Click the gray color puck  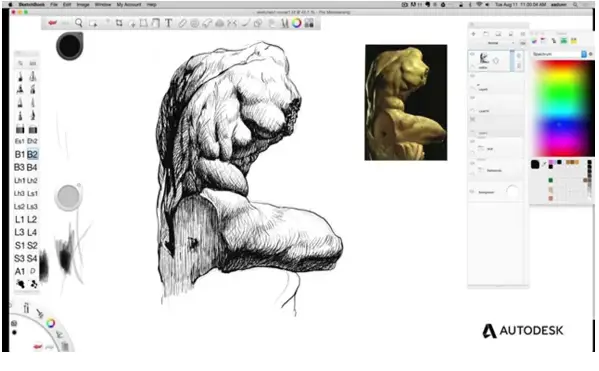click(68, 197)
